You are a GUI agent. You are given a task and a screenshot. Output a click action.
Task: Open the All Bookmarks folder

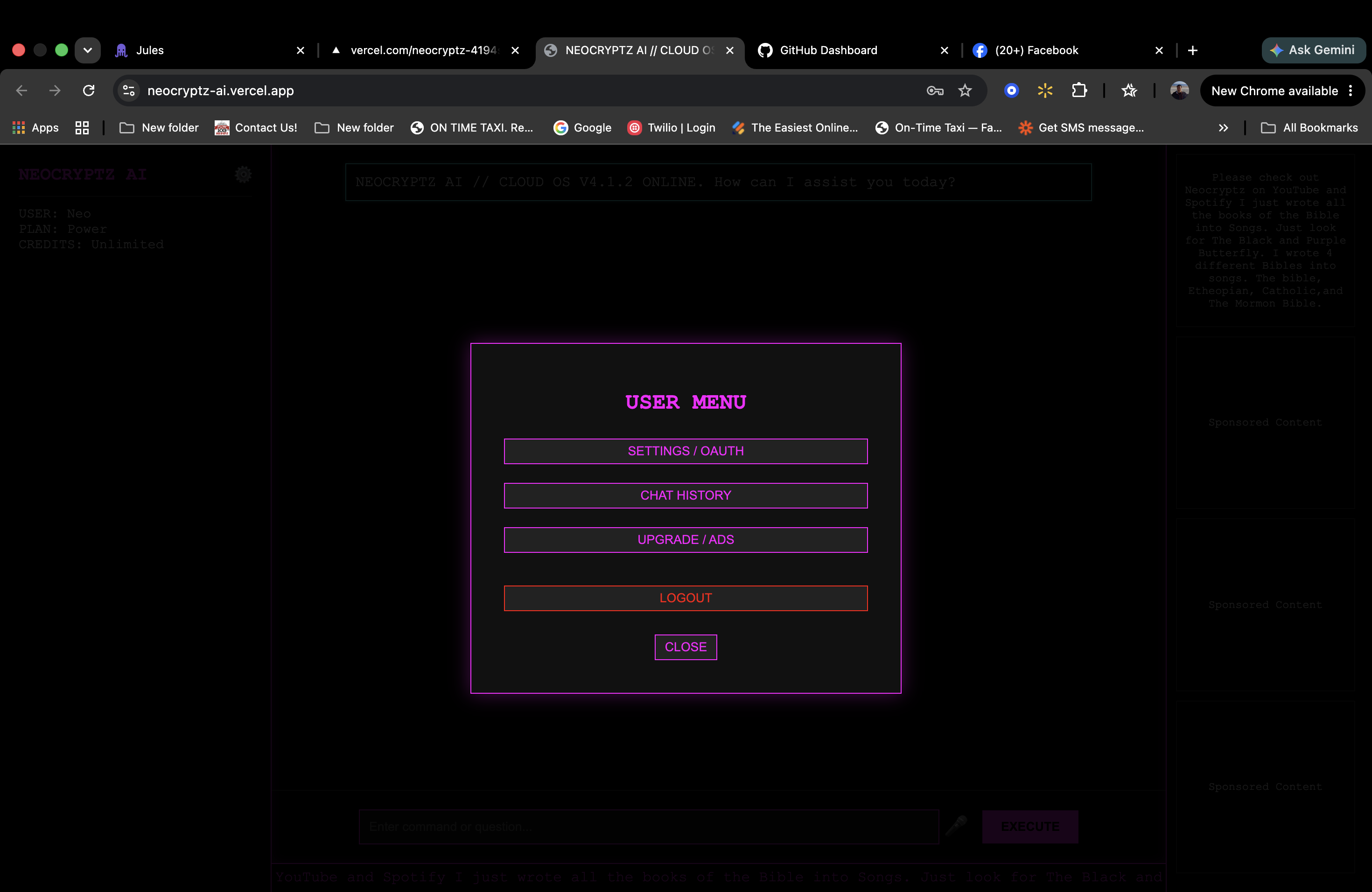(1309, 128)
